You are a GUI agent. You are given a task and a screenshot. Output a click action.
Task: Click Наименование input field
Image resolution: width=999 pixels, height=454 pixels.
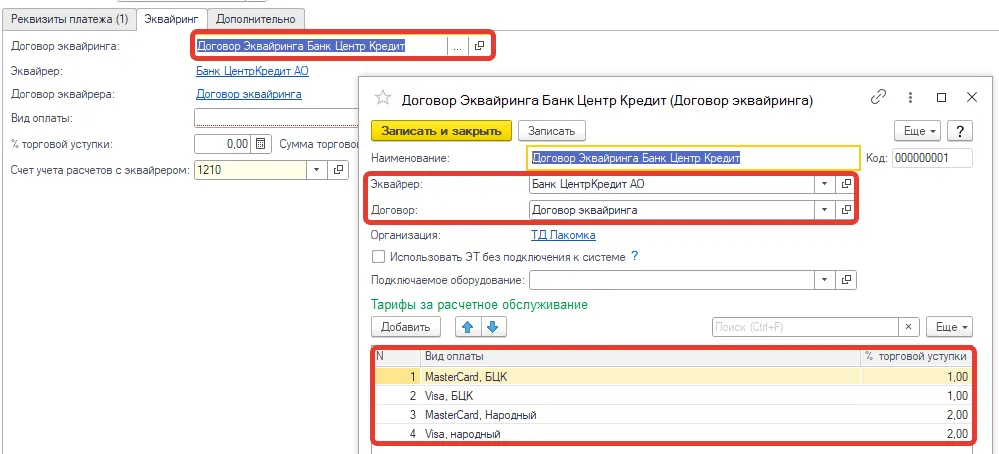(694, 157)
